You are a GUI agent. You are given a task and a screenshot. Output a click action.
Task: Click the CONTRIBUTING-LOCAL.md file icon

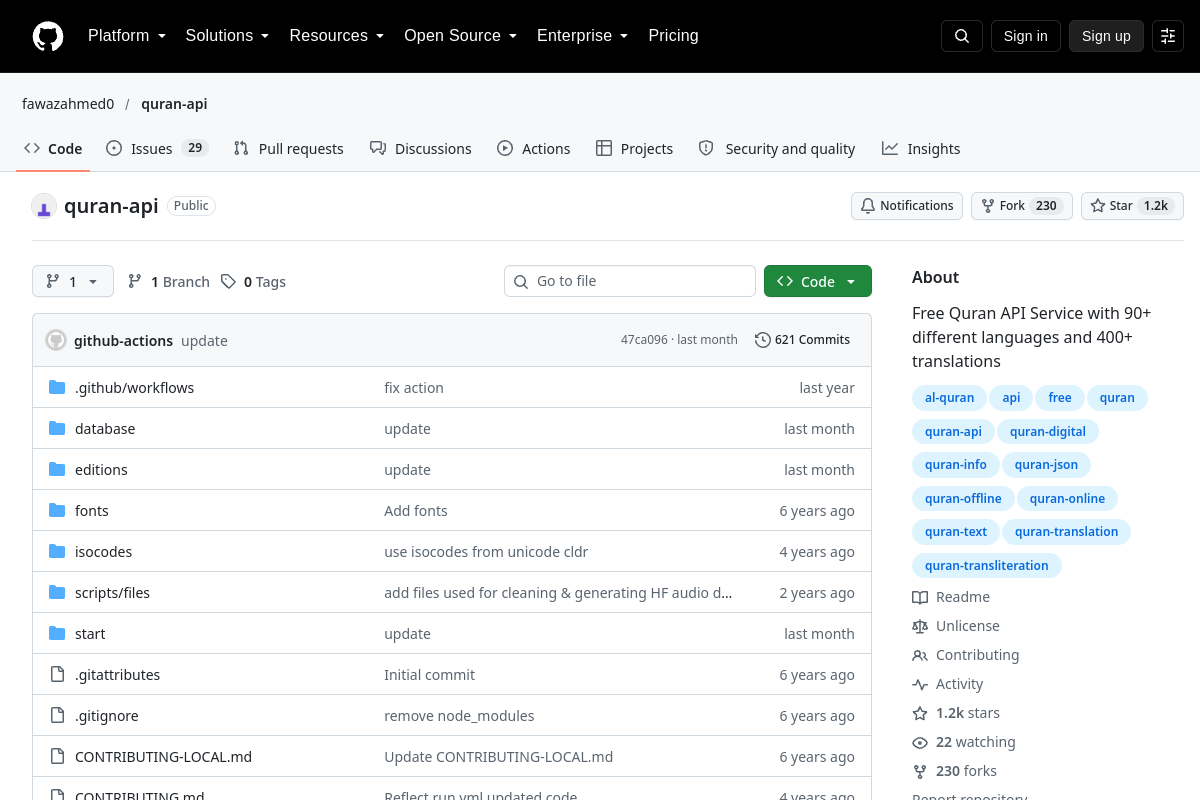(x=57, y=756)
